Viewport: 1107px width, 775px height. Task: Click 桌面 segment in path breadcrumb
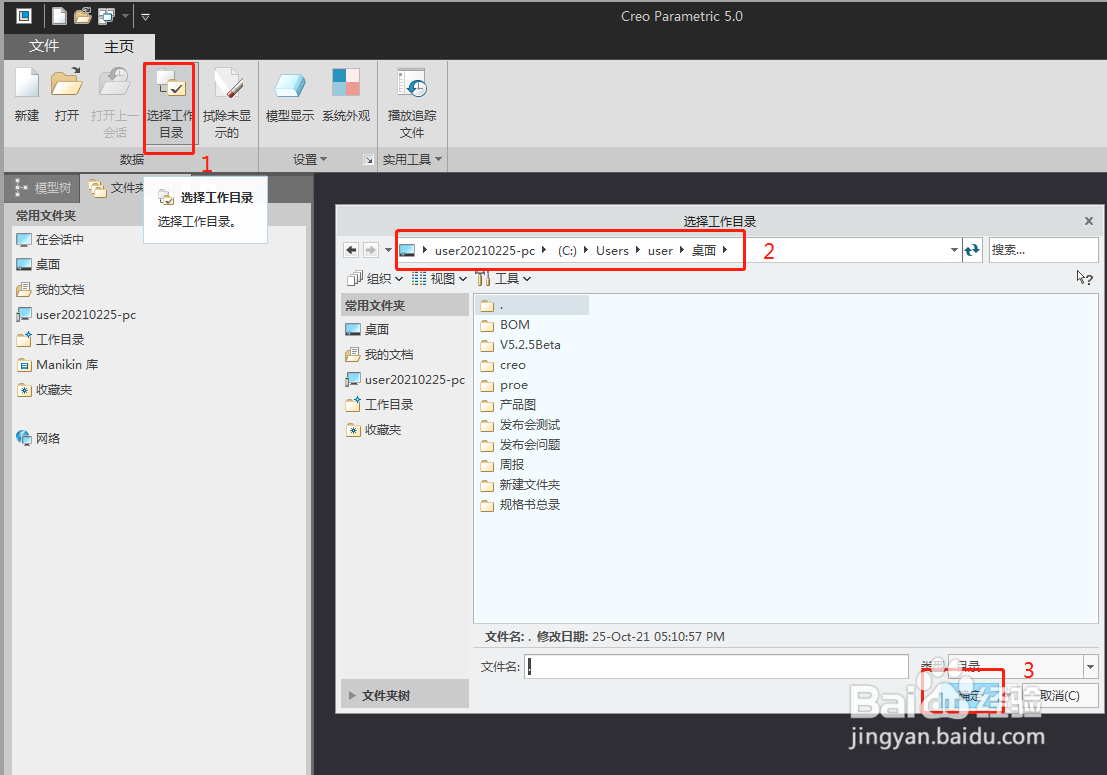pyautogui.click(x=703, y=251)
